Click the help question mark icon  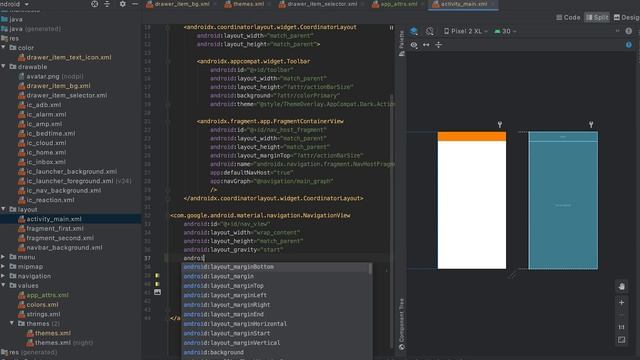629,31
